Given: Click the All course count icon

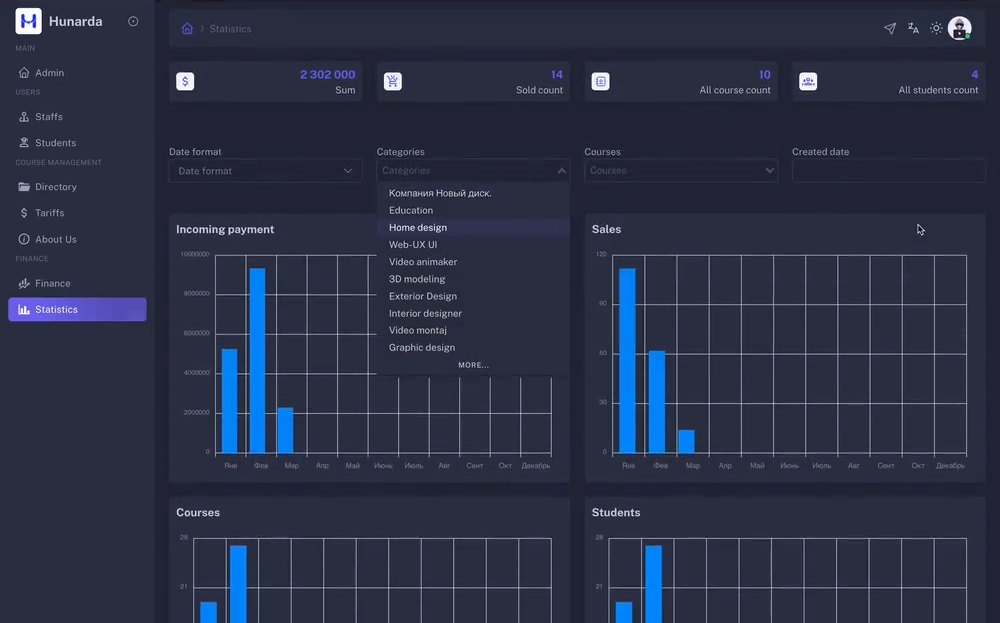Looking at the screenshot, I should [x=600, y=81].
